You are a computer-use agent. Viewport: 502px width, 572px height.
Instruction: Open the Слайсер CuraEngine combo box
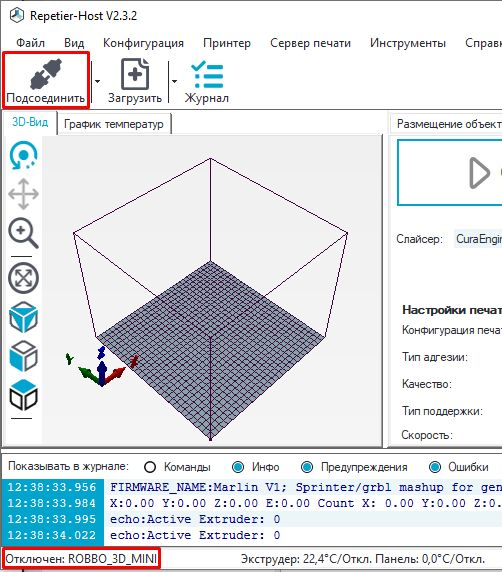[x=478, y=239]
